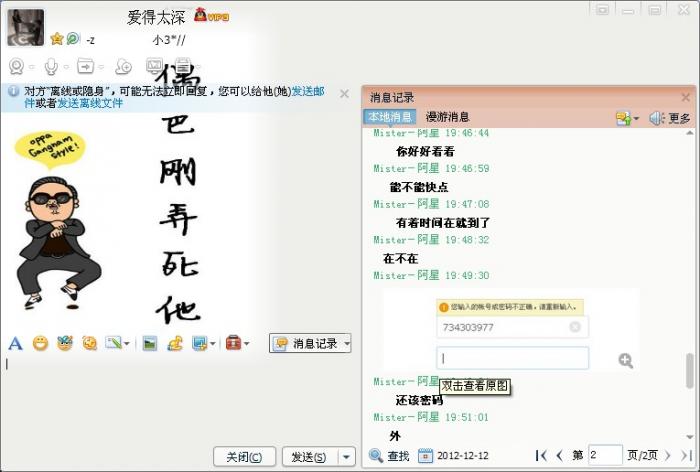Viewport: 700px width, 472px height.
Task: Close the 消息记录 panel
Action: (686, 97)
